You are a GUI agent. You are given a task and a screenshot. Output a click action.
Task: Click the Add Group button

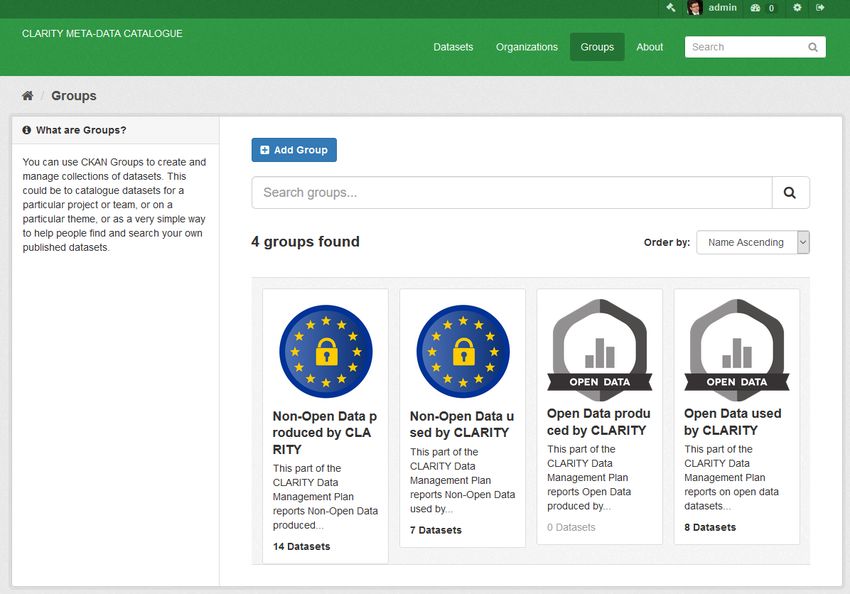(x=294, y=150)
